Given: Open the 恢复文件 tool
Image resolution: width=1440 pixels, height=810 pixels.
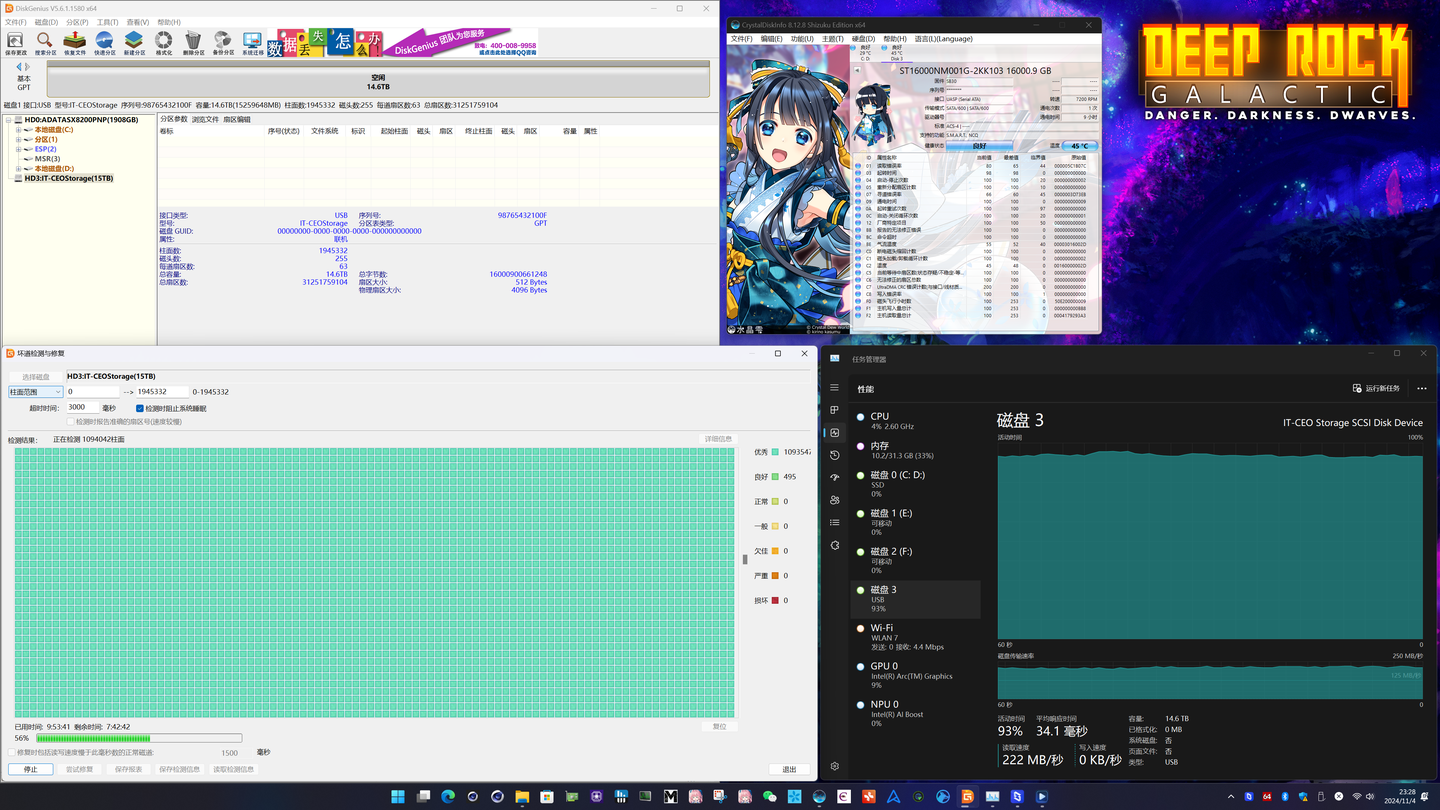Looking at the screenshot, I should (75, 43).
